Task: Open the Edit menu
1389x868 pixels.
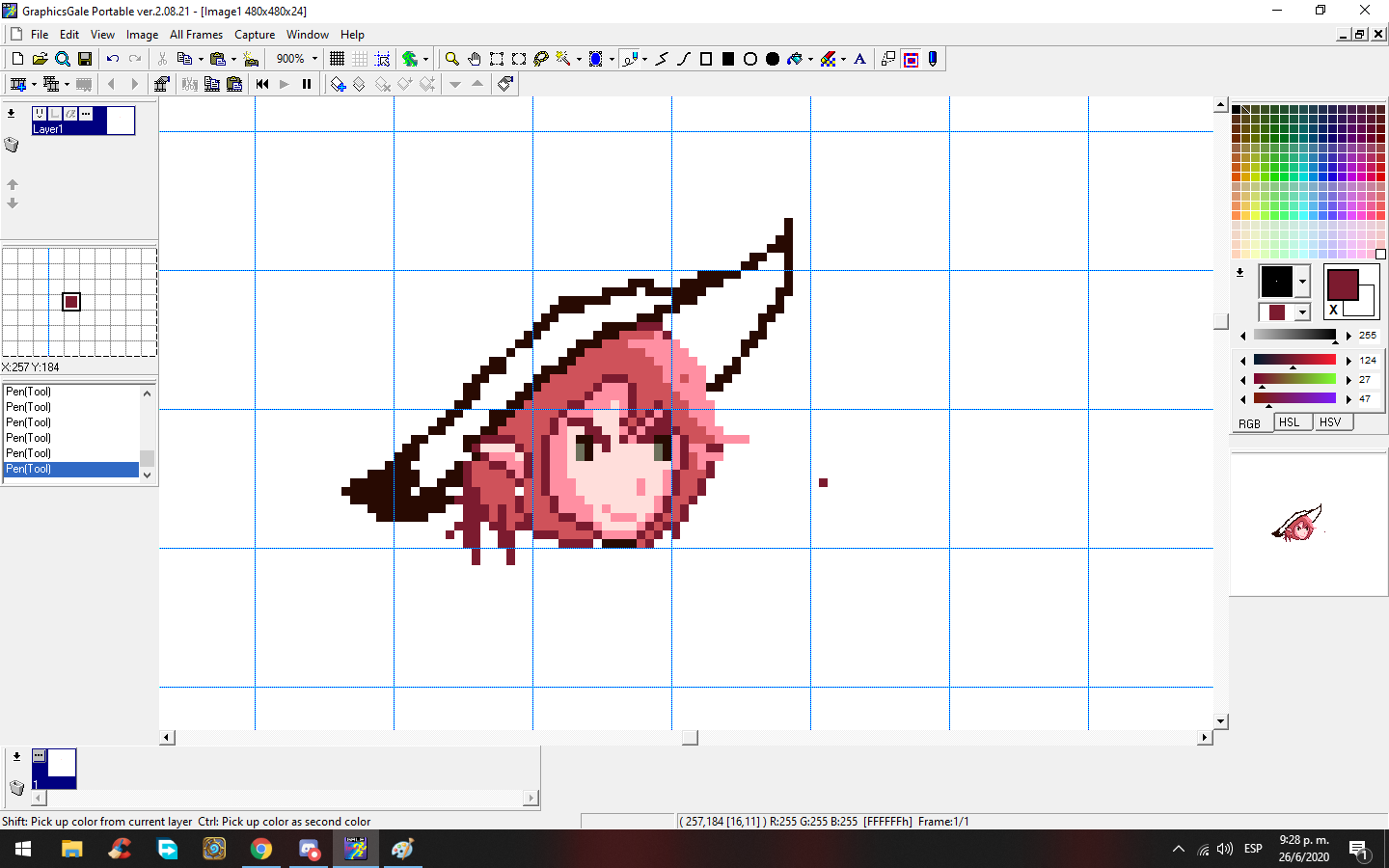Action: 69,35
